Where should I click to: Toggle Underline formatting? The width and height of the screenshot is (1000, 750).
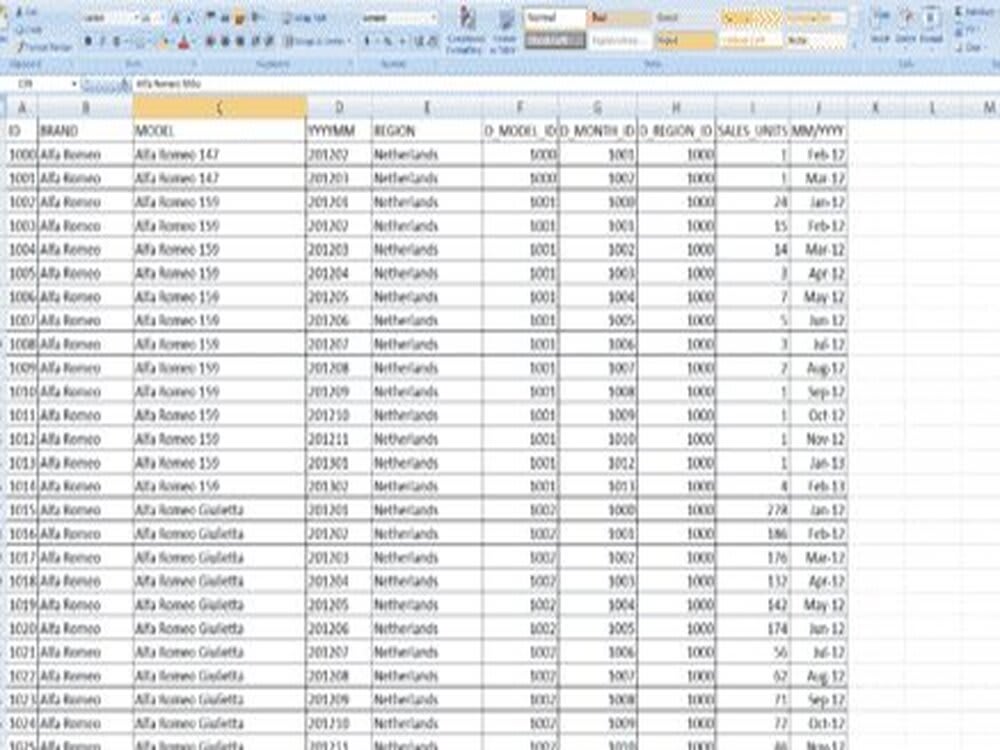click(x=117, y=42)
